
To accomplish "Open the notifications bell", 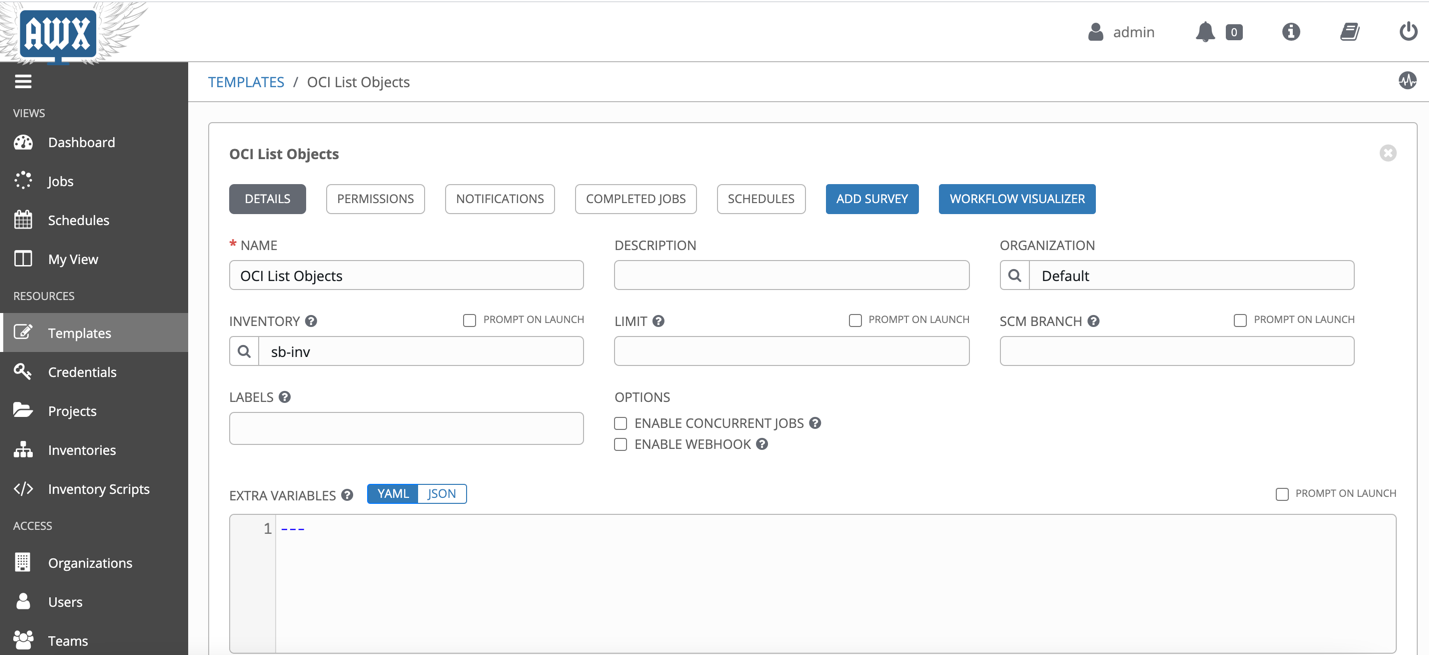I will (x=1205, y=31).
